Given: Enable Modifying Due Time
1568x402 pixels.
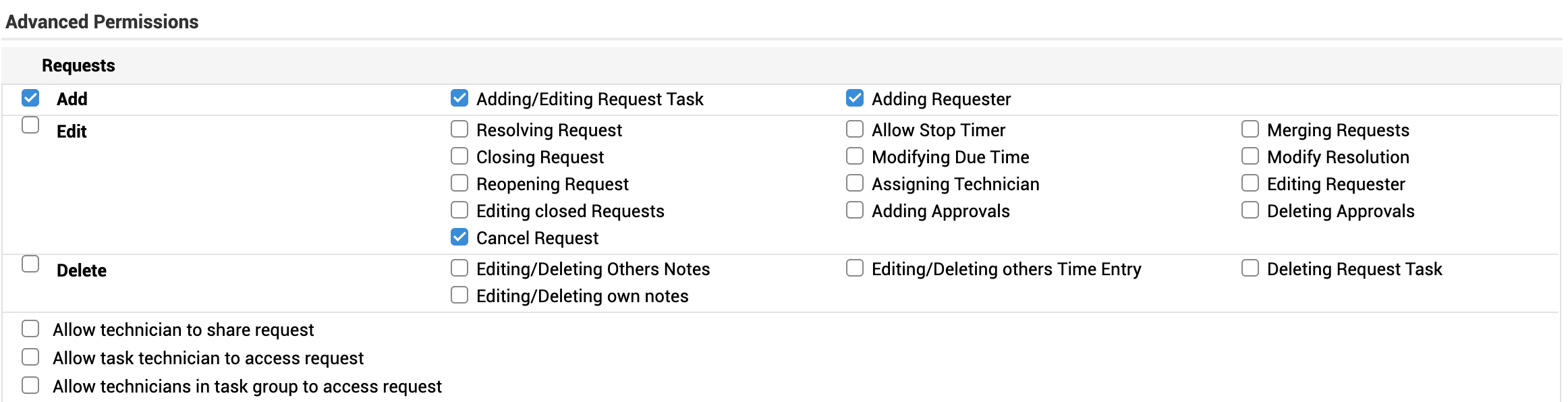Looking at the screenshot, I should [x=855, y=156].
